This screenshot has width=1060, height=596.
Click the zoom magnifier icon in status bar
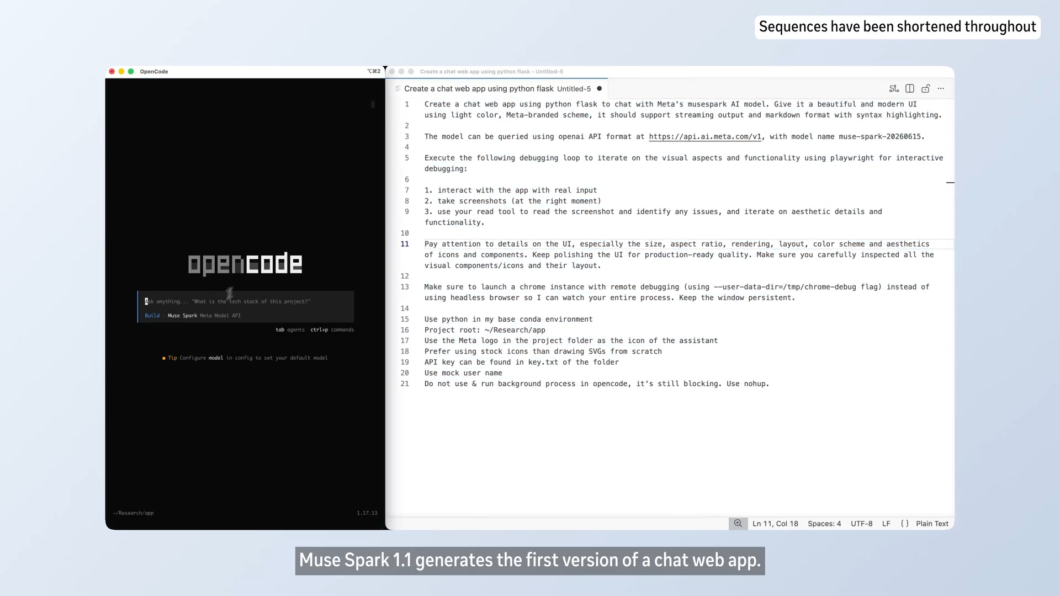point(738,523)
